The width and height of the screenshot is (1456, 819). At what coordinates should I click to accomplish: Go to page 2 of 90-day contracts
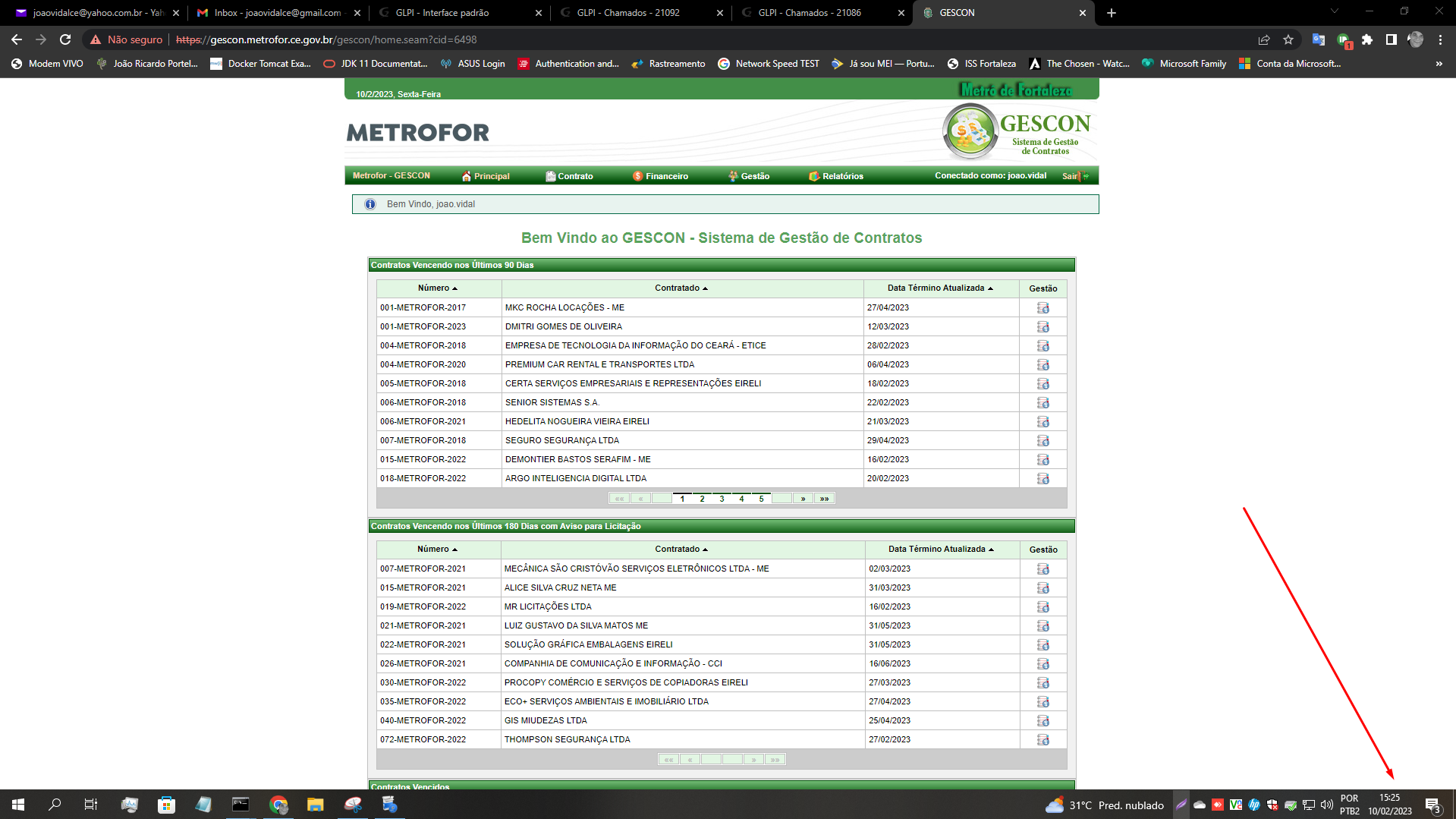pos(702,499)
